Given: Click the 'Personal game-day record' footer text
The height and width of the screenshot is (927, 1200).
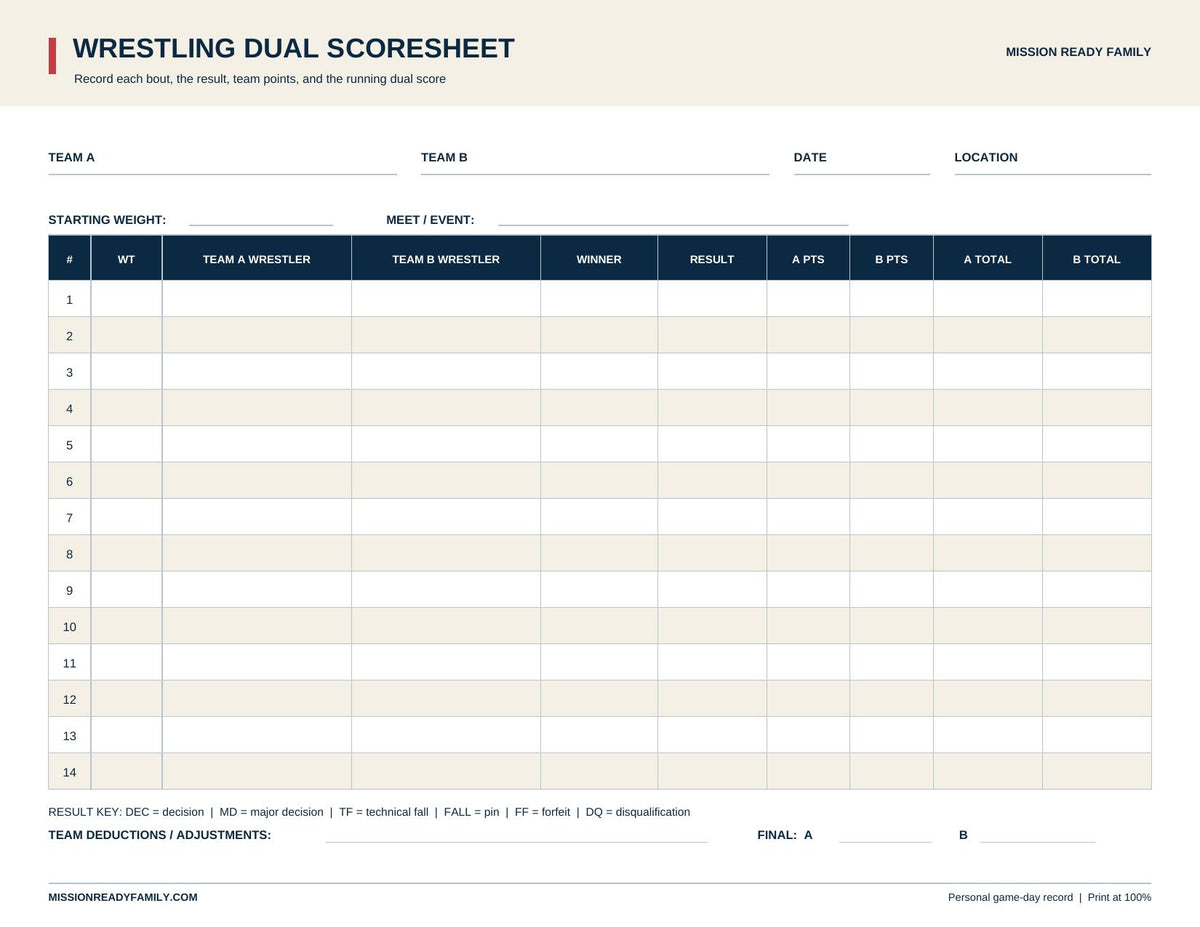Looking at the screenshot, I should point(1010,897).
